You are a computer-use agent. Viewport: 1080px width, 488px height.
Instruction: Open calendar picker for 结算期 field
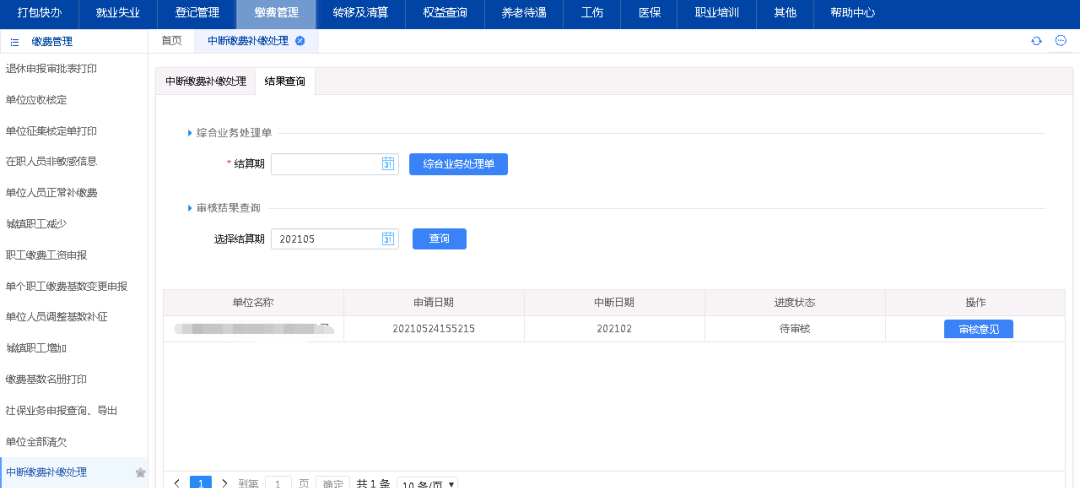388,164
